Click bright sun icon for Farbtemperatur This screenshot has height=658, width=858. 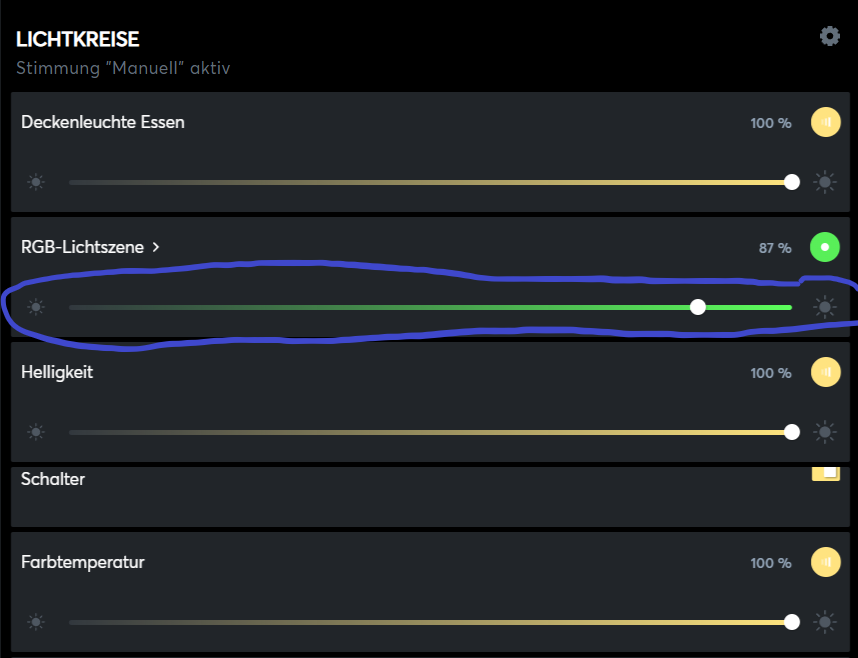[824, 622]
